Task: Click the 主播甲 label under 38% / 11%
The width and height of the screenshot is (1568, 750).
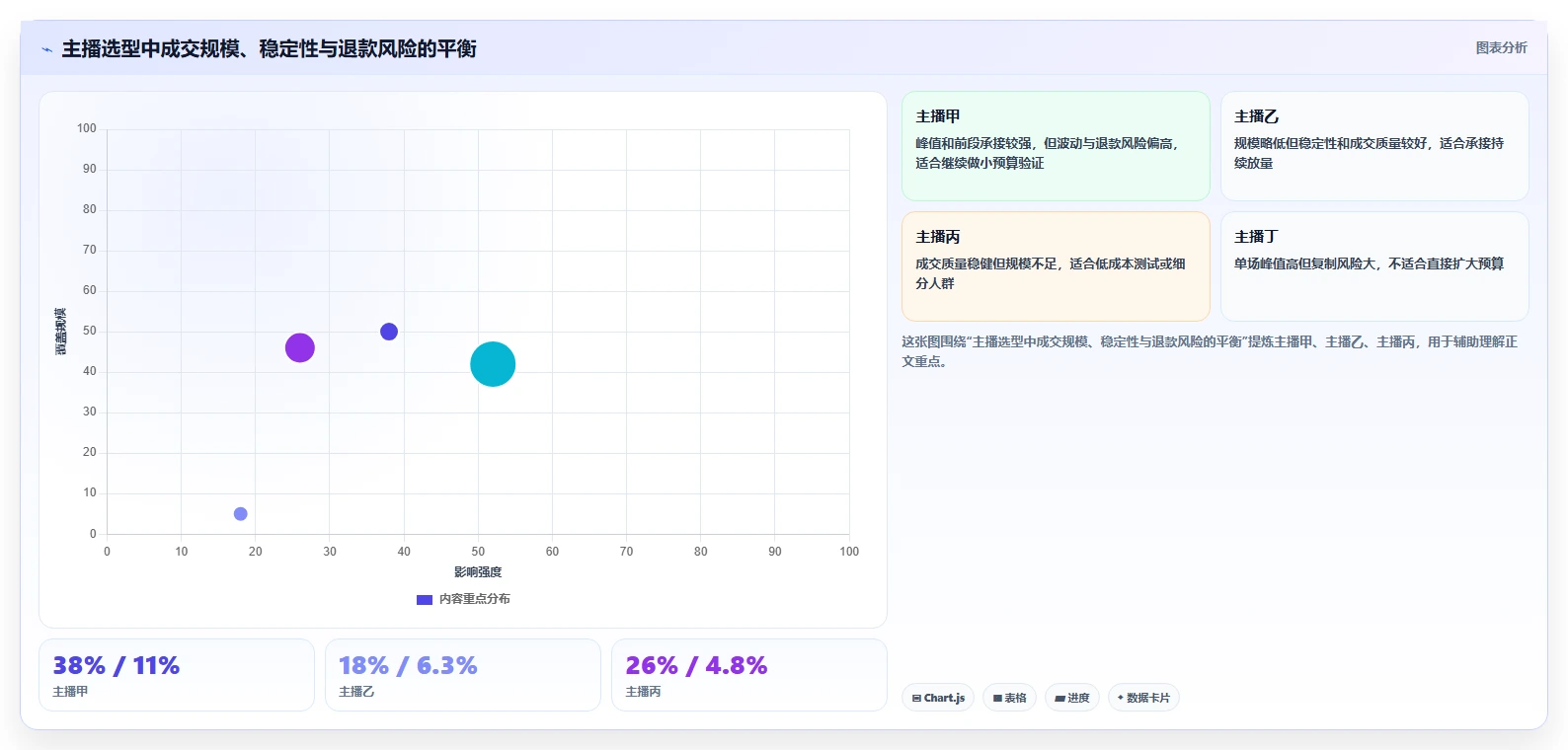Action: coord(70,692)
